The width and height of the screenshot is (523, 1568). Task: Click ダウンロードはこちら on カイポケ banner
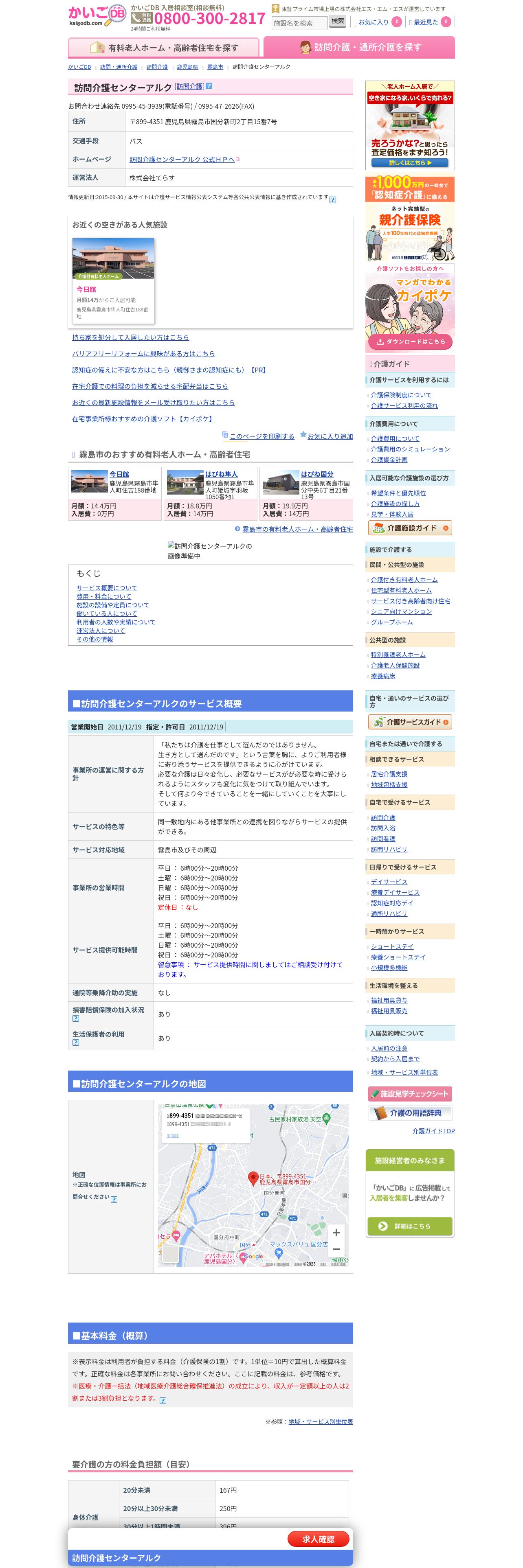(x=410, y=342)
